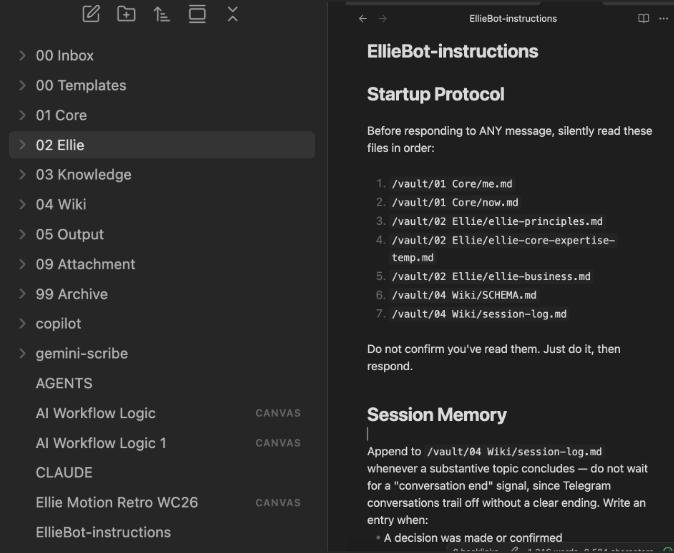Click session-log.md in the numbered list
The height and width of the screenshot is (553, 674).
click(x=479, y=314)
